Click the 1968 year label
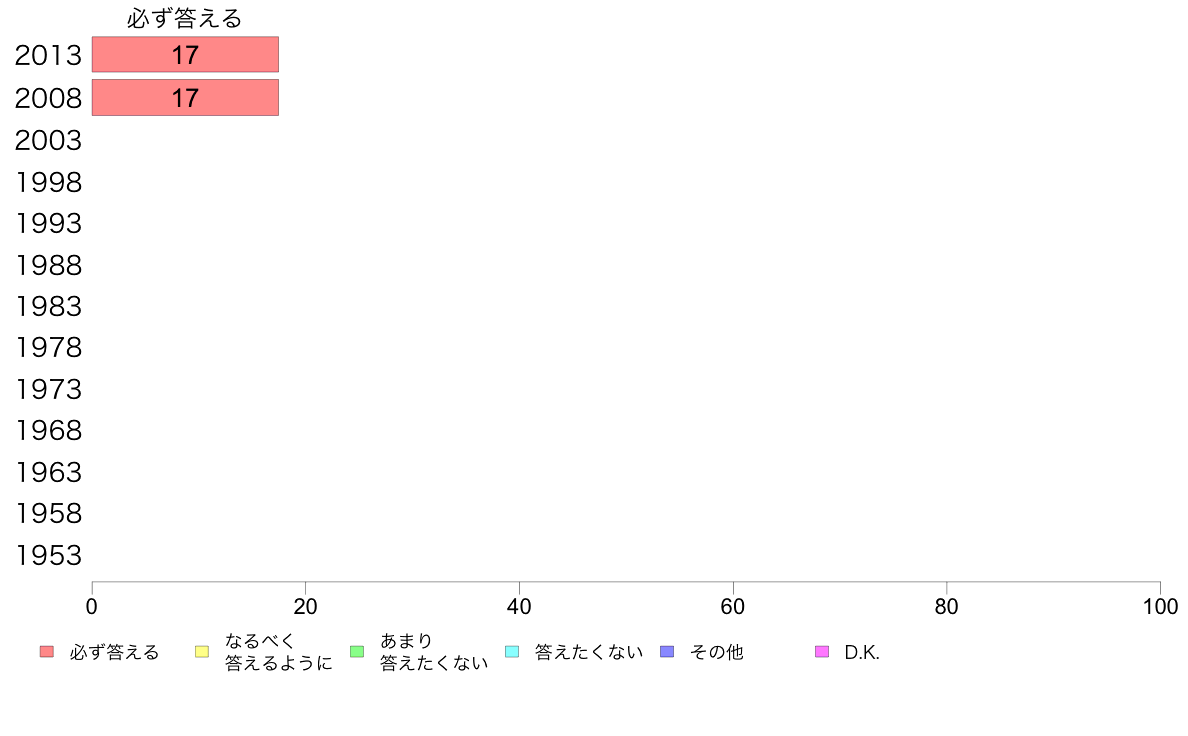Image resolution: width=1188 pixels, height=736 pixels. click(48, 431)
